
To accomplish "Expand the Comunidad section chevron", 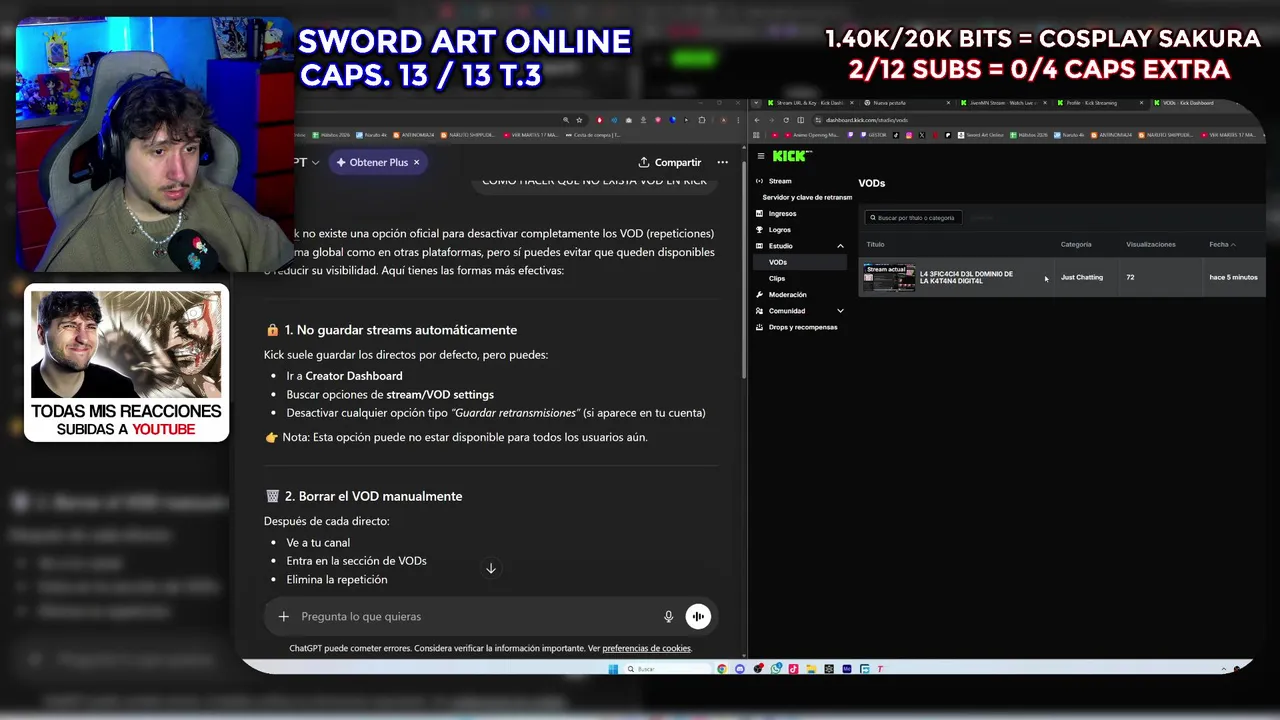I will 840,311.
